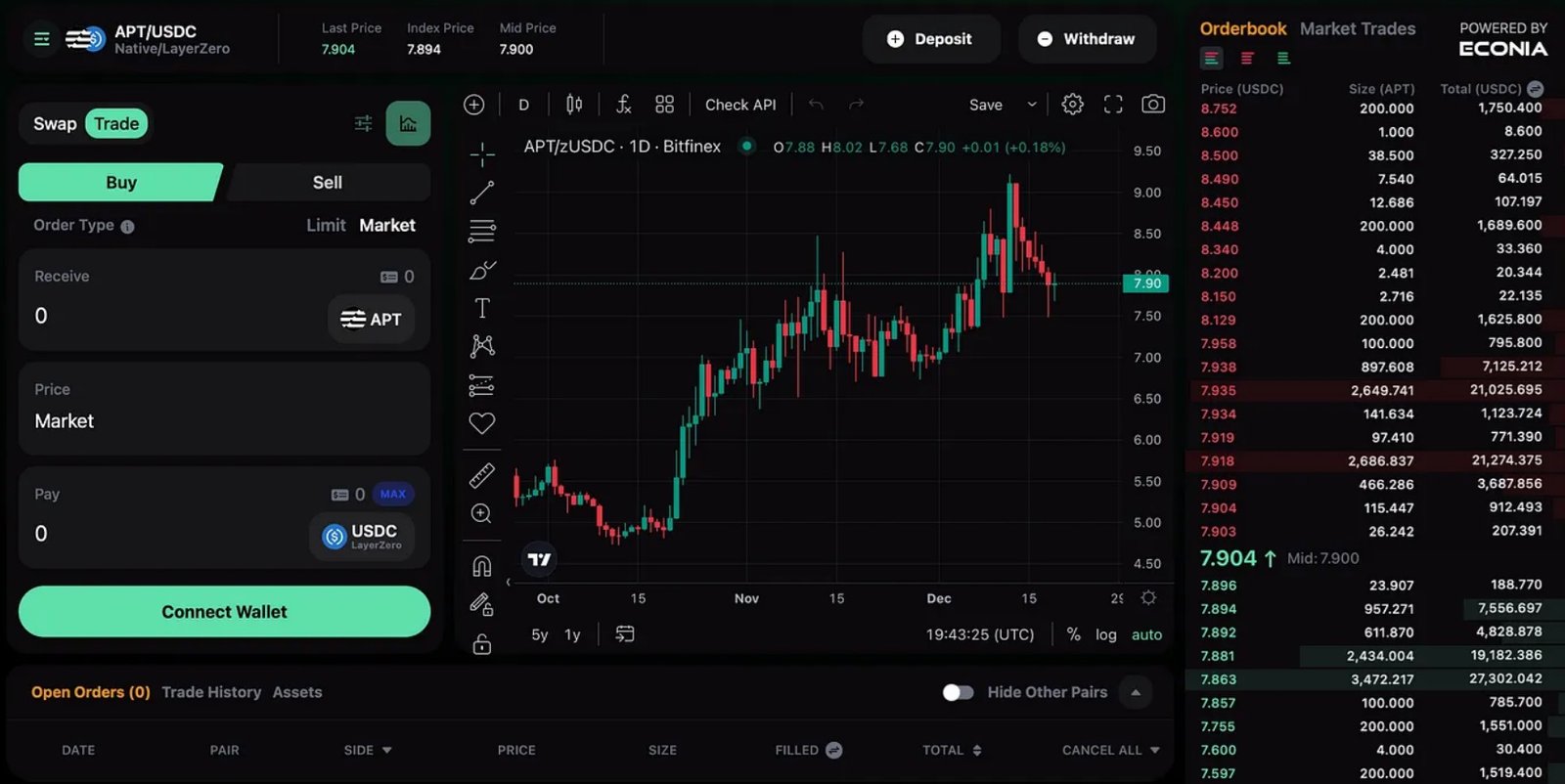Click the Receive amount input field
Screen dimensions: 1565x784
click(176, 316)
